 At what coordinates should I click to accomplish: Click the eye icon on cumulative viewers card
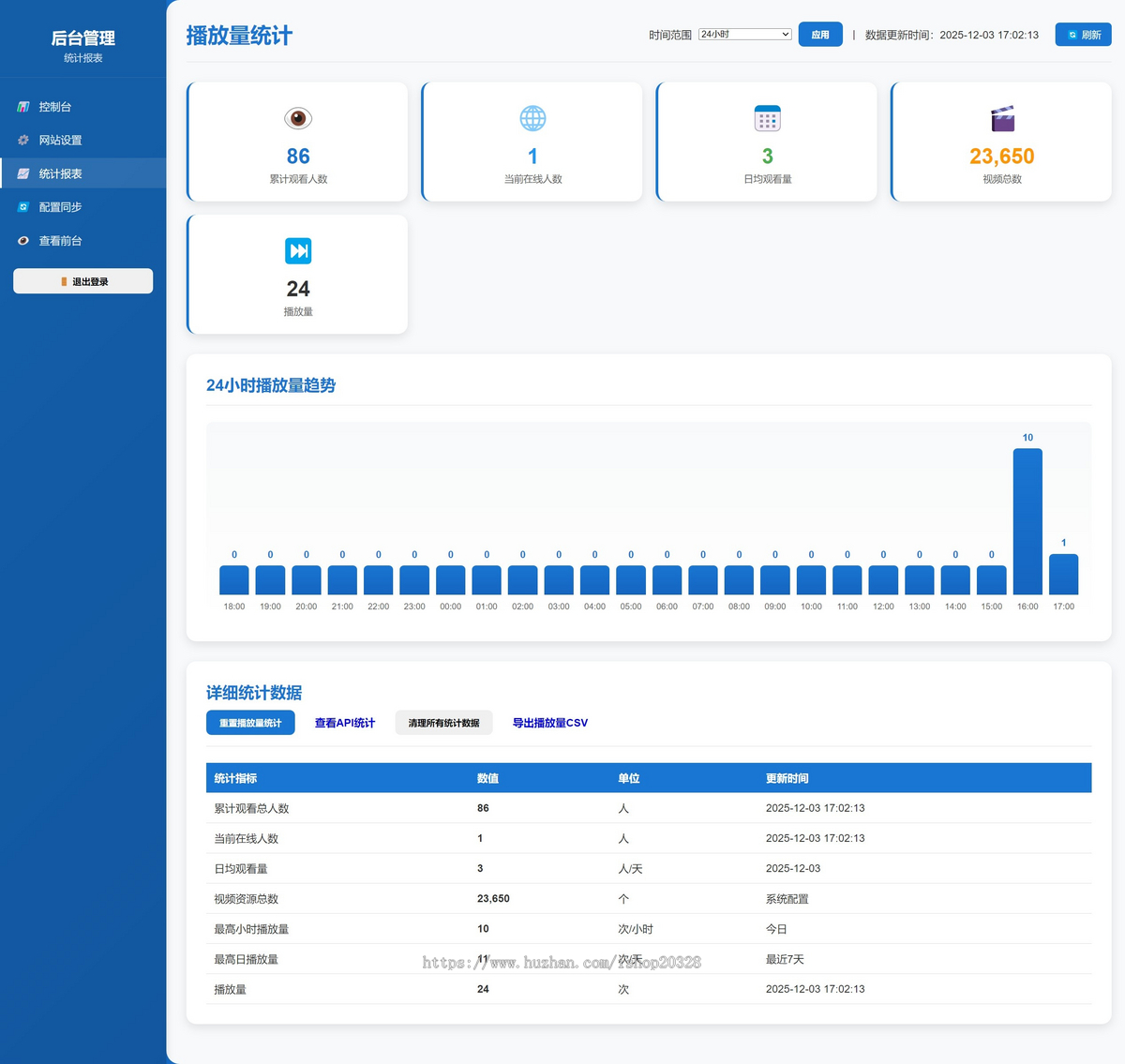(x=298, y=119)
